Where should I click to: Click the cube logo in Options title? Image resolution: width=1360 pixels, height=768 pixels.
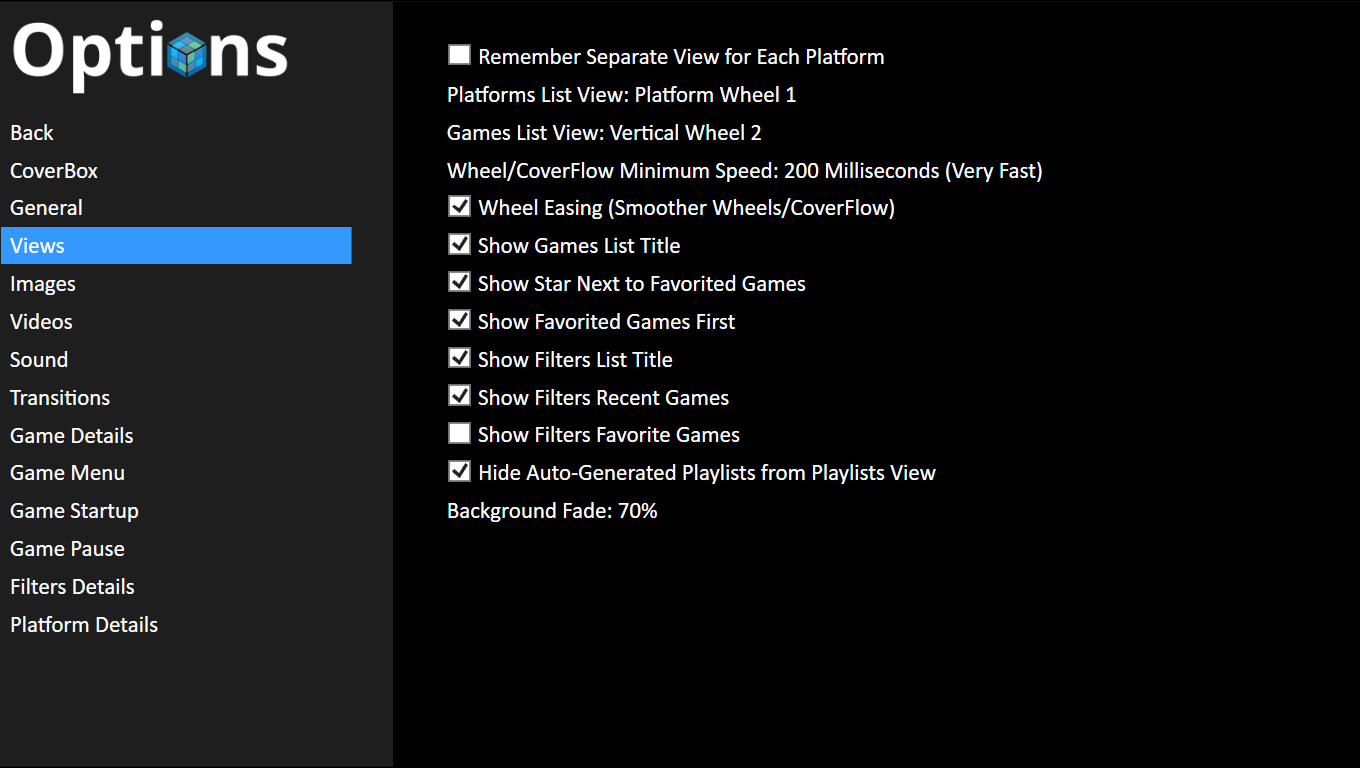tap(187, 55)
